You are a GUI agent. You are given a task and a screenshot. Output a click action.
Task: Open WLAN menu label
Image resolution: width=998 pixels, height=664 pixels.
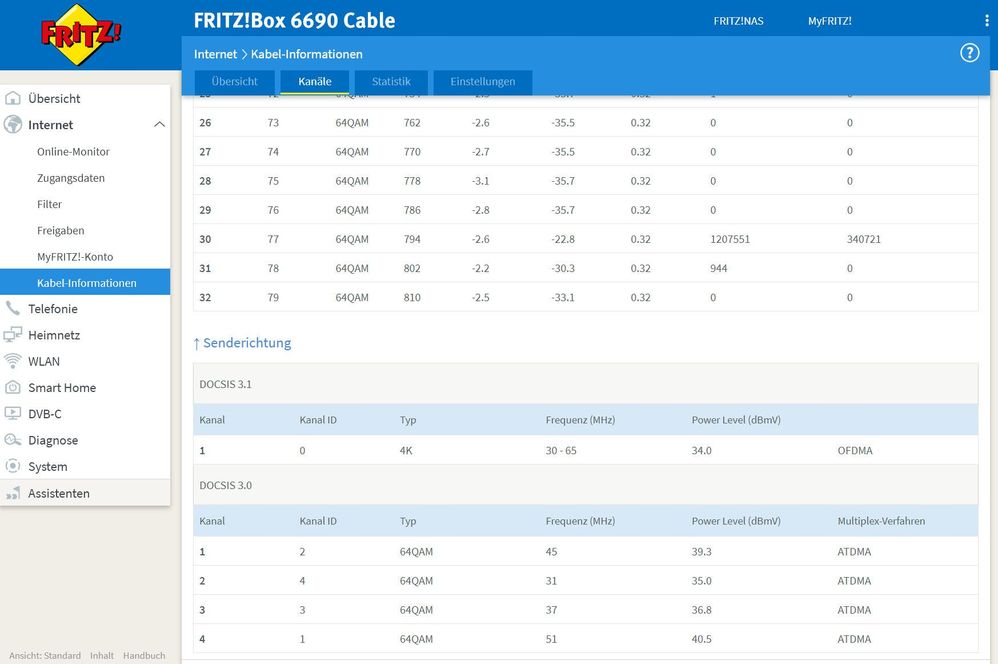point(44,361)
